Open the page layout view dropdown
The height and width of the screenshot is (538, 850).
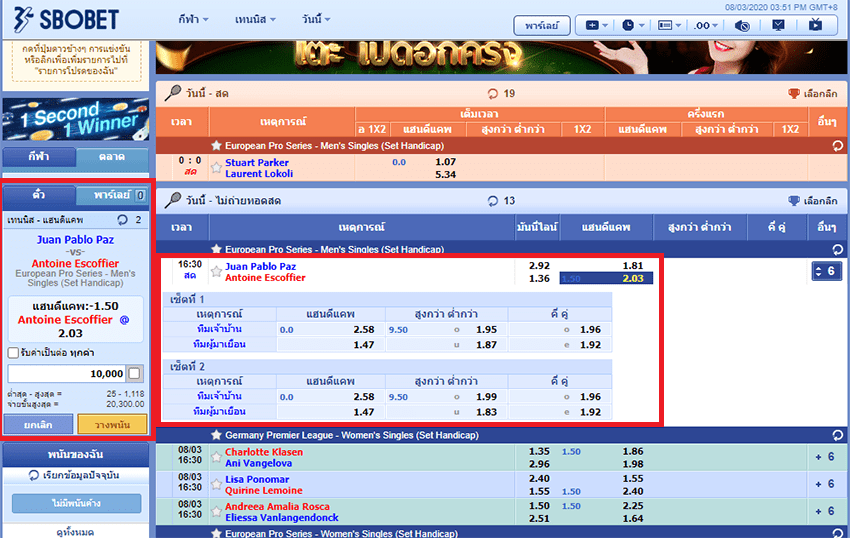point(669,25)
